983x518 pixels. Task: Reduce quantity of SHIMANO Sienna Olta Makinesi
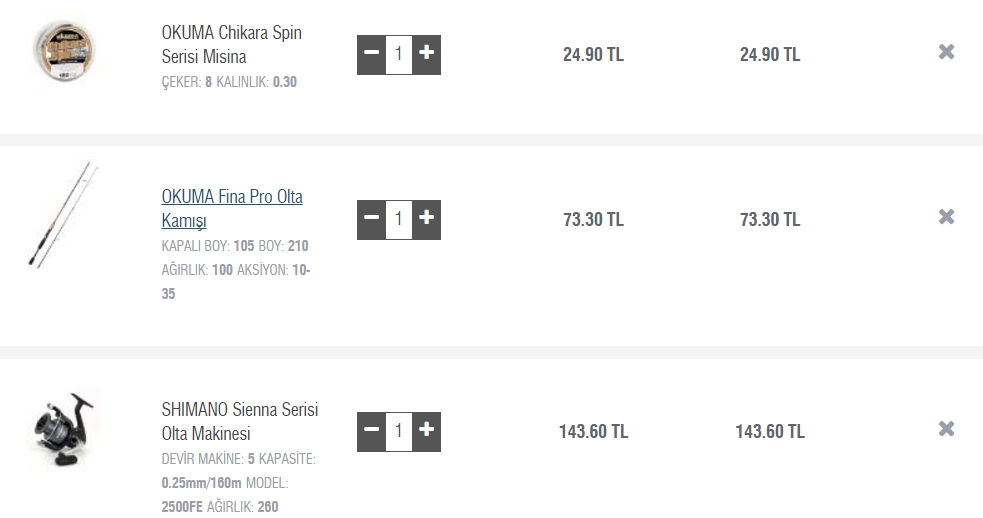click(371, 431)
